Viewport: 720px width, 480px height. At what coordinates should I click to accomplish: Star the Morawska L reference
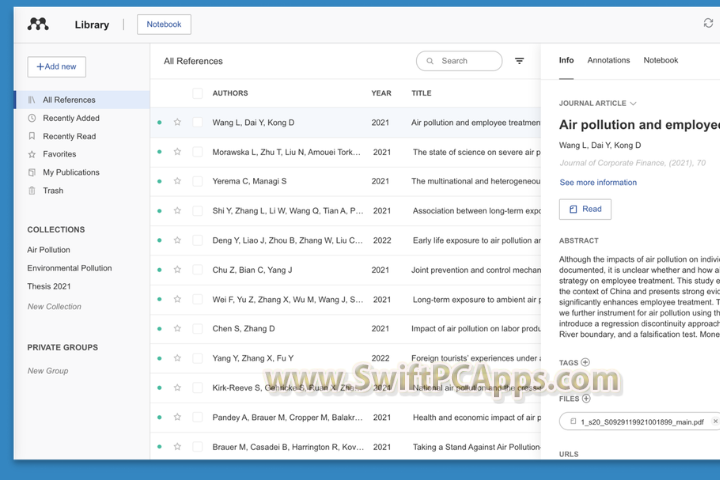point(177,152)
